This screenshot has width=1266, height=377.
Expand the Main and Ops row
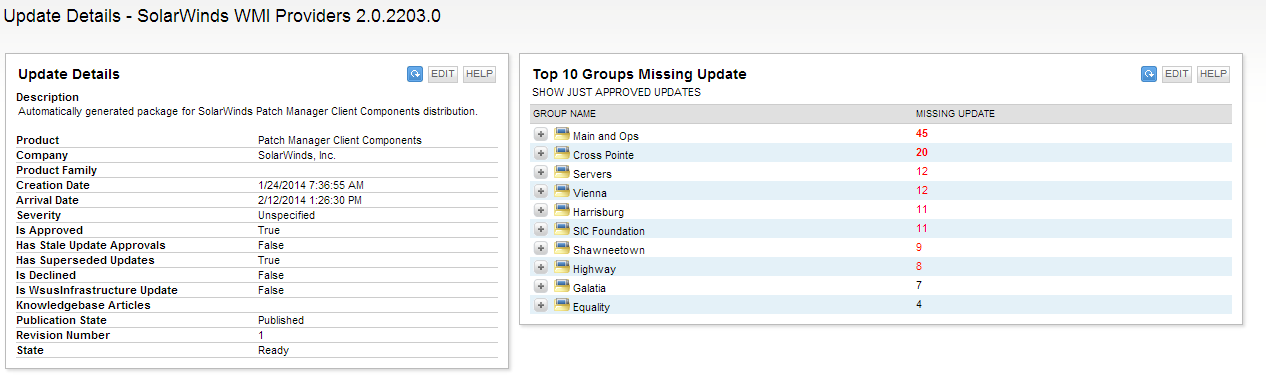tap(540, 135)
